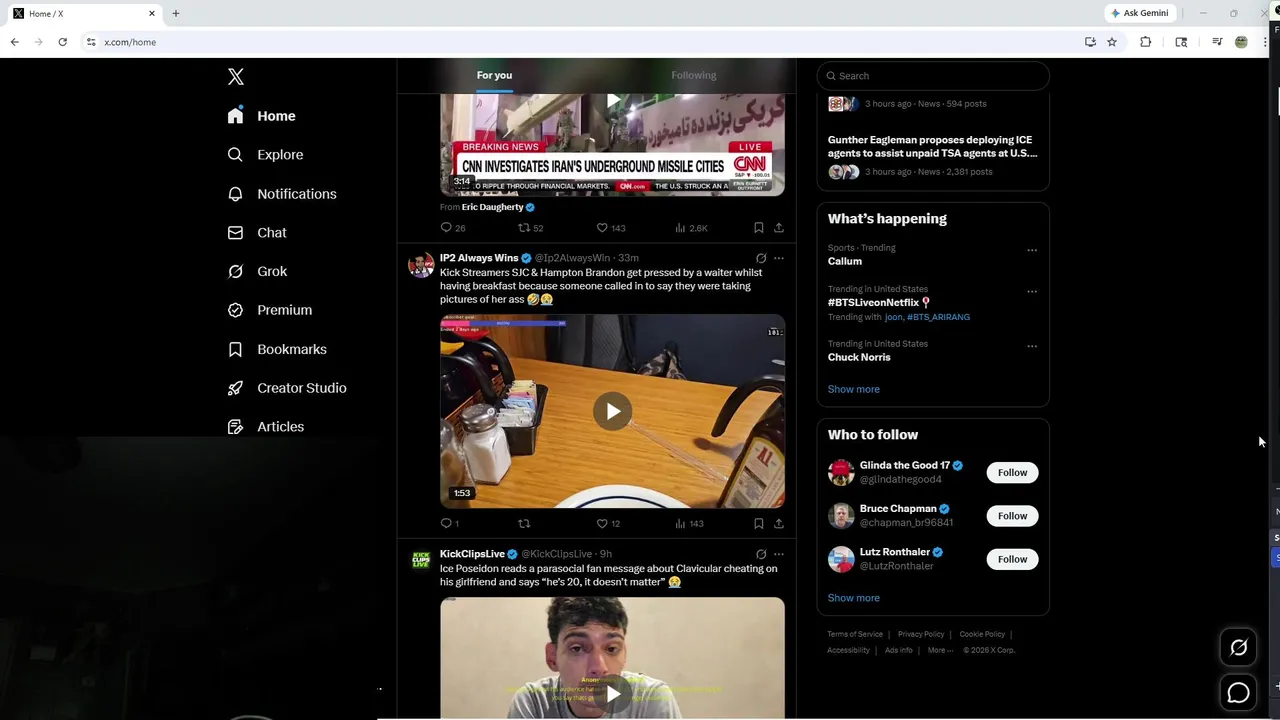Open KickClipsLive profile avatar
The height and width of the screenshot is (720, 1280).
pos(421,561)
